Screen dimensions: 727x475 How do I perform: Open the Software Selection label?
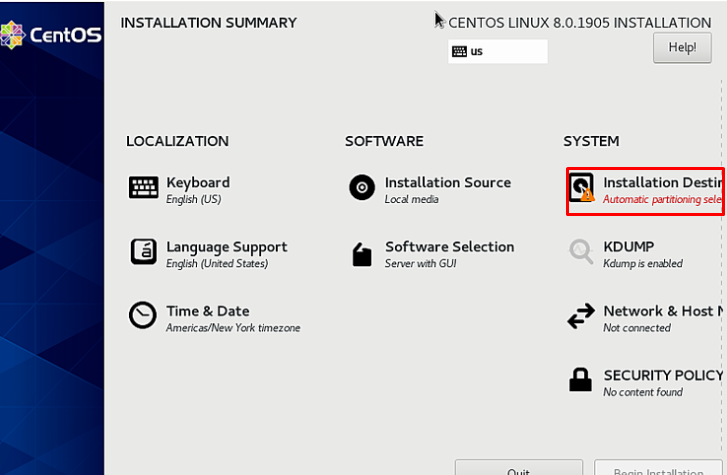(450, 247)
